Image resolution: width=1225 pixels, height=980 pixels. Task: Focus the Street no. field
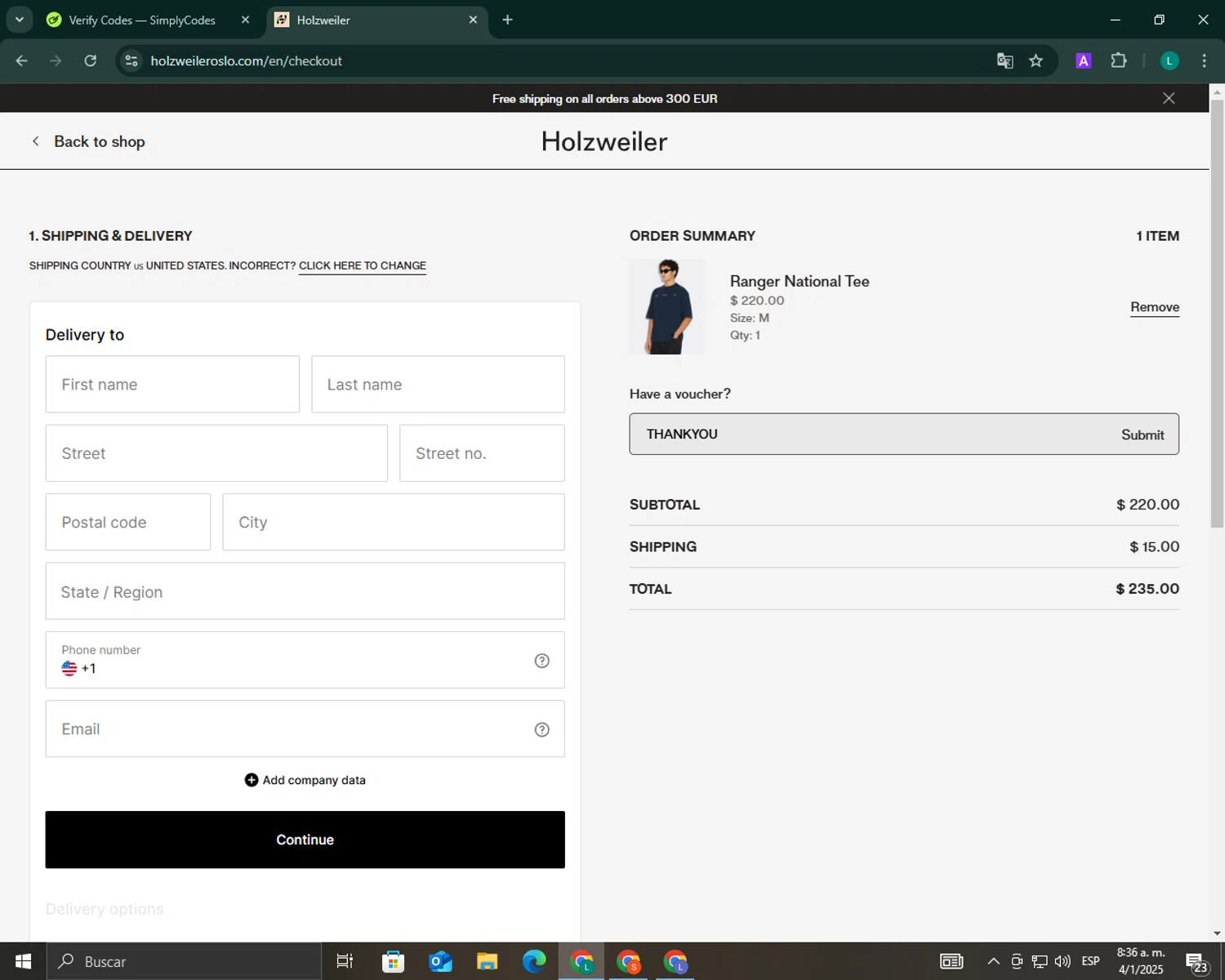482,453
